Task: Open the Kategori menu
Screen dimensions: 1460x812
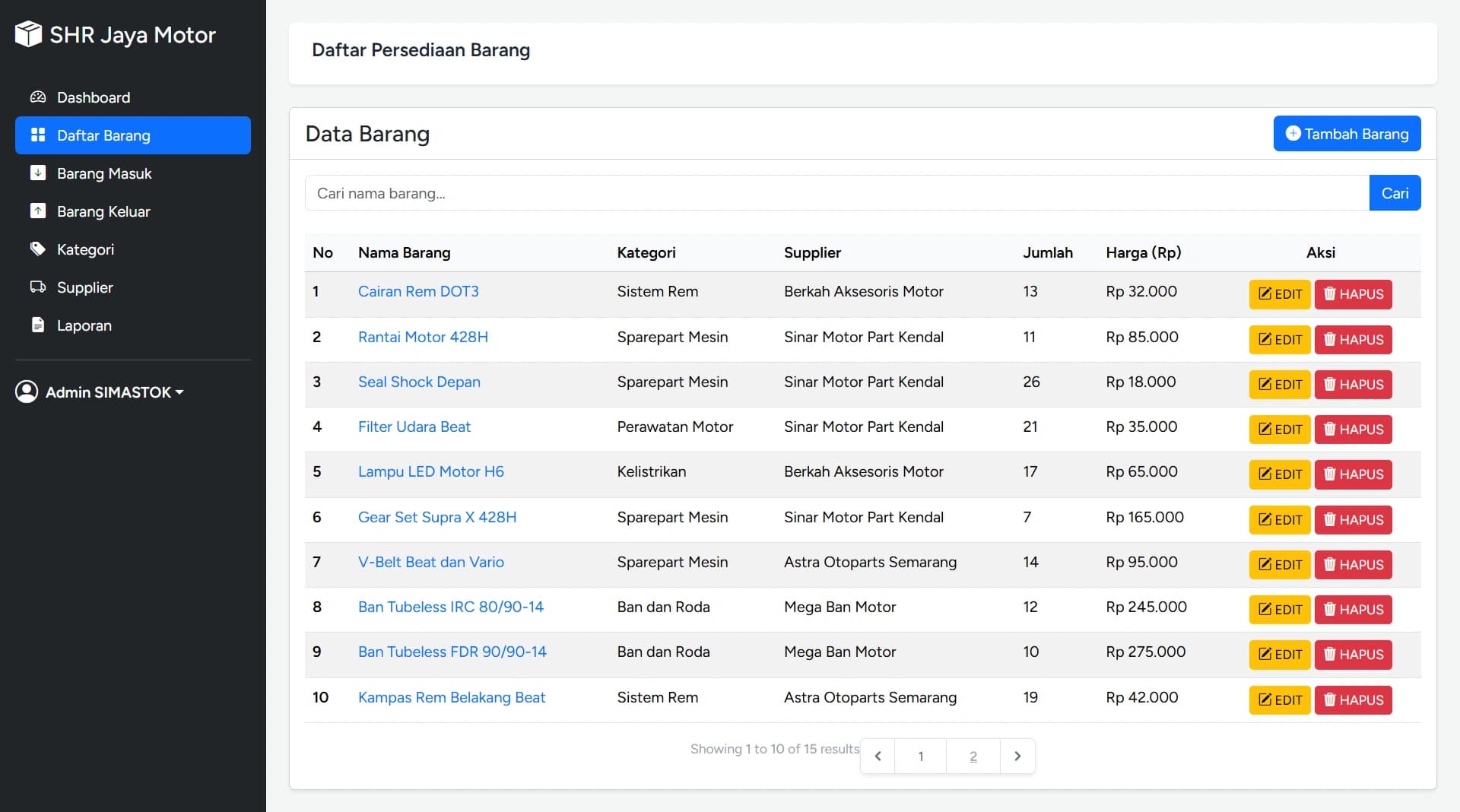Action: [x=133, y=249]
